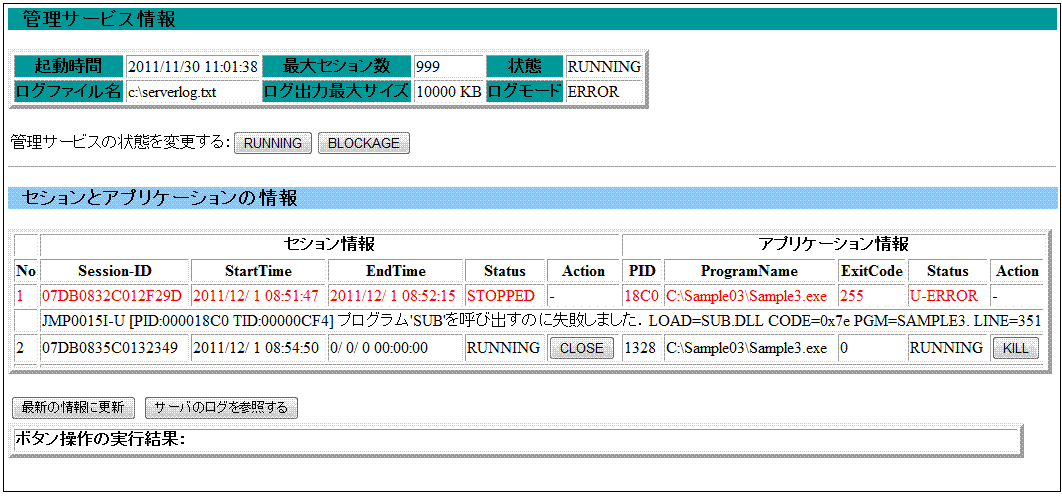Click the ボタン操作の実行結果 result field
Viewport: 1062px width, 497px height.
point(515,440)
